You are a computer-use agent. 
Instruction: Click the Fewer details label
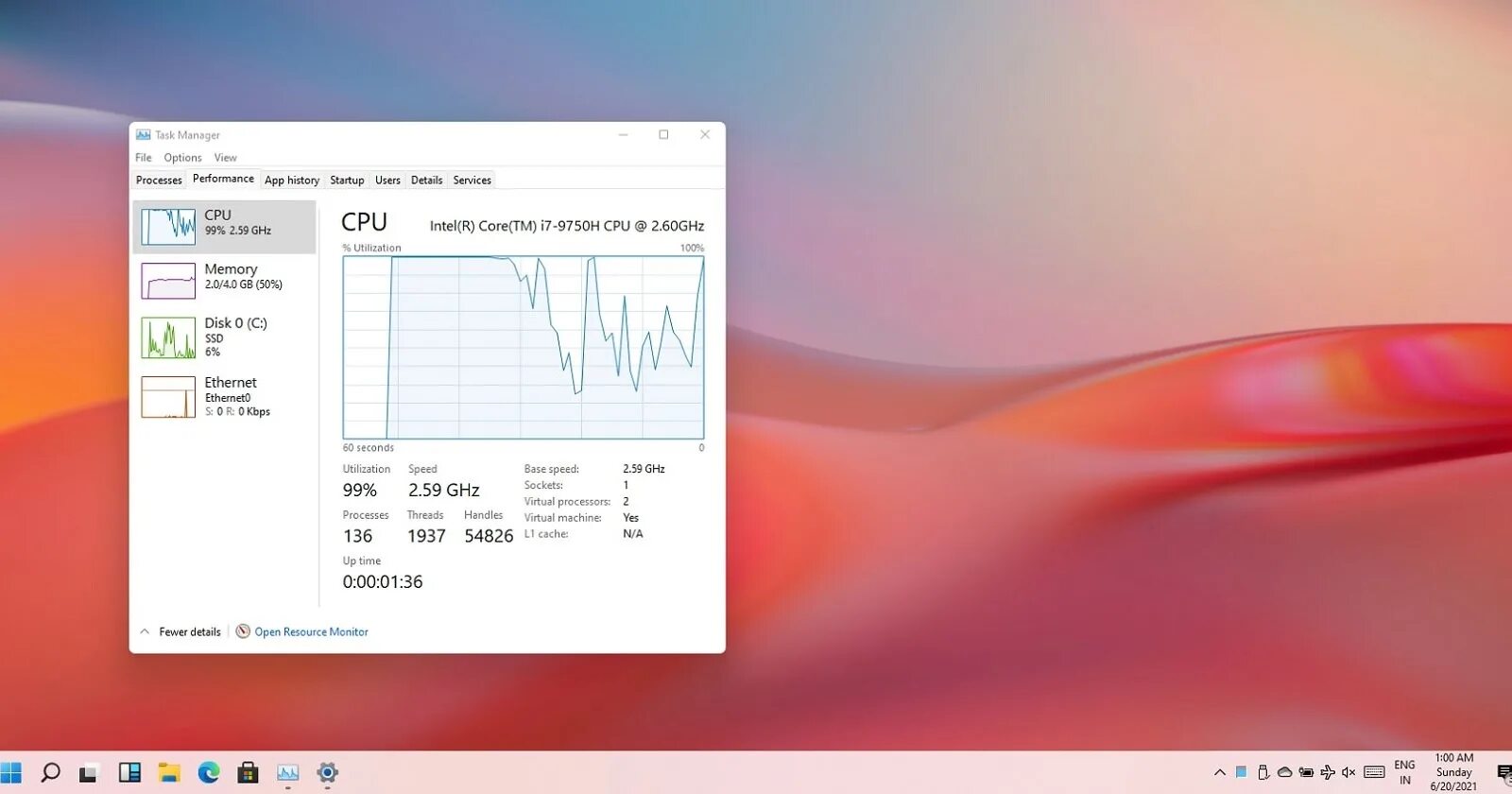[x=190, y=631]
